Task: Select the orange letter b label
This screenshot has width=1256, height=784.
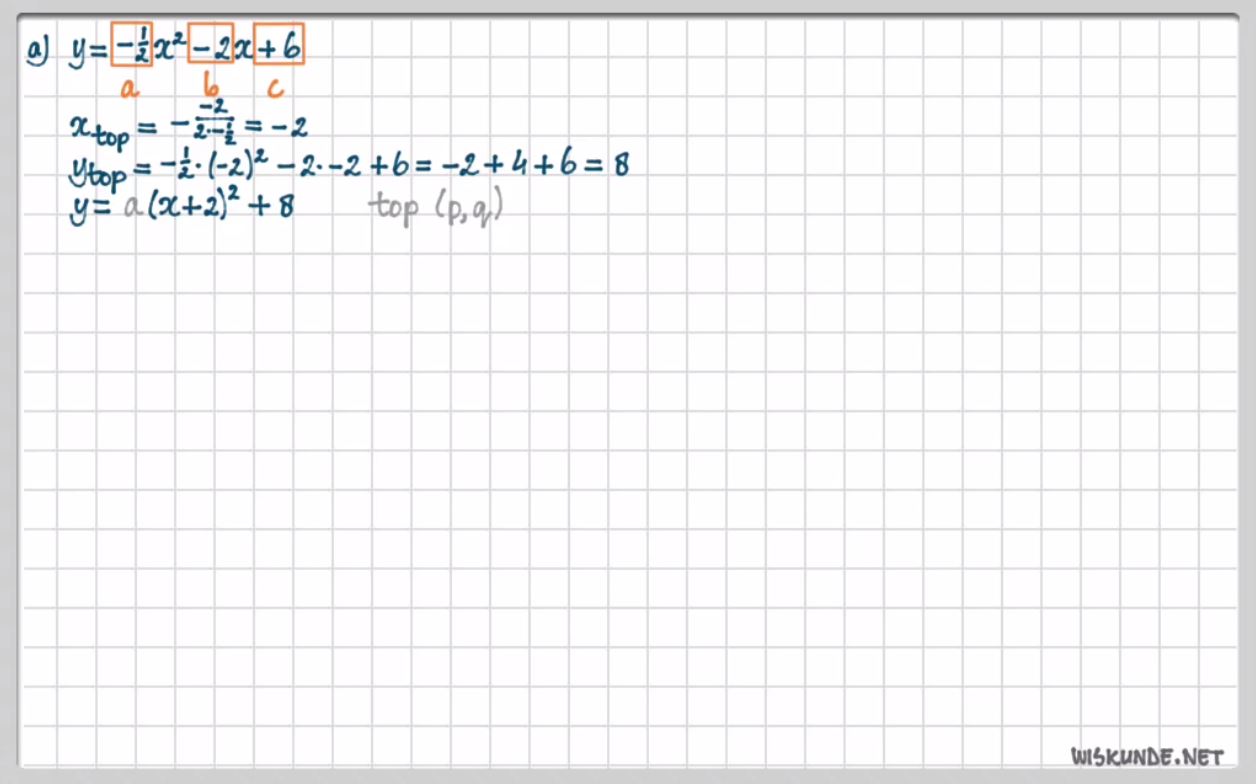Action: tap(211, 88)
